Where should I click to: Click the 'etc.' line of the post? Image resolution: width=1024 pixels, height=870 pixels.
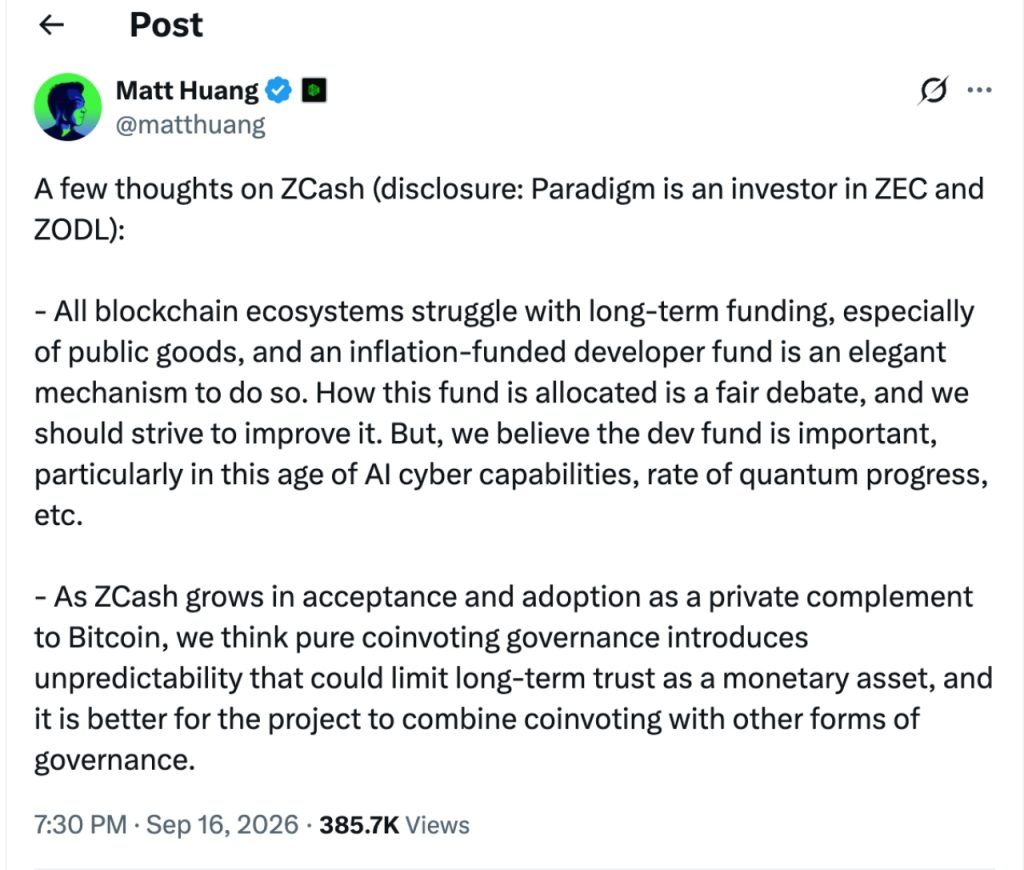point(59,516)
